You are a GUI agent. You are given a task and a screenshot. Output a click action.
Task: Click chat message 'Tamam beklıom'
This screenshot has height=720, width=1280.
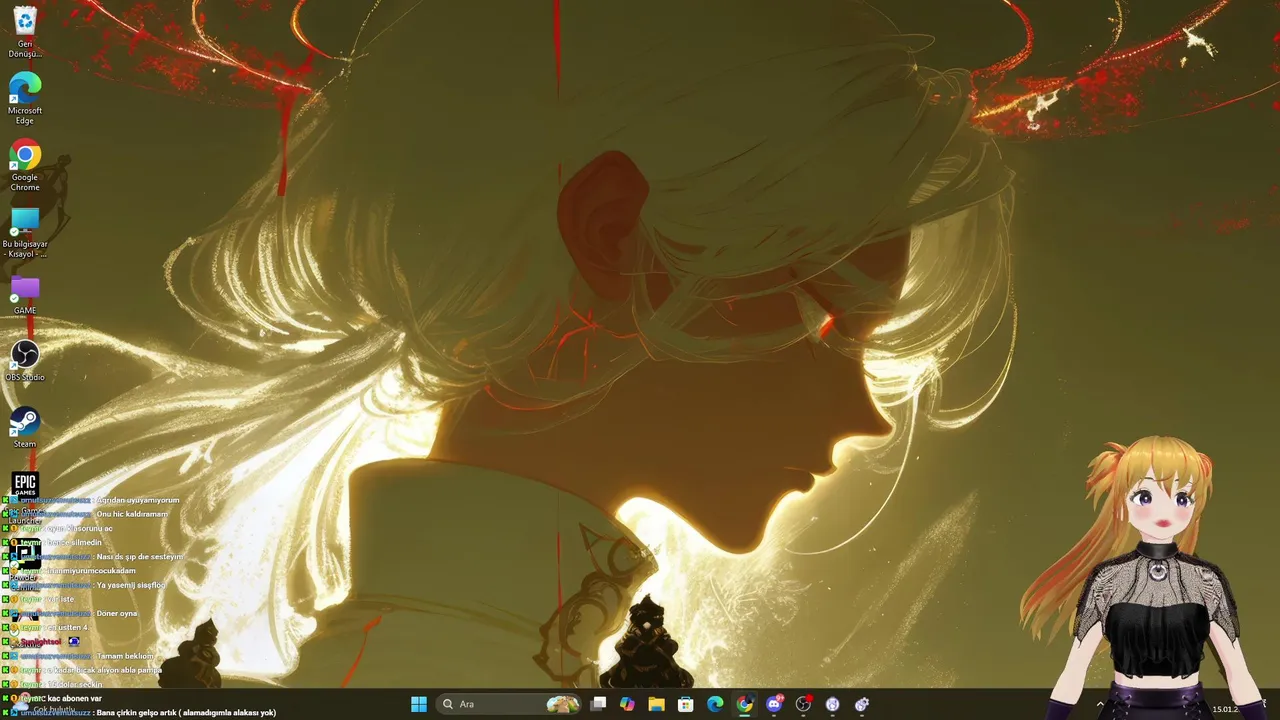point(125,656)
